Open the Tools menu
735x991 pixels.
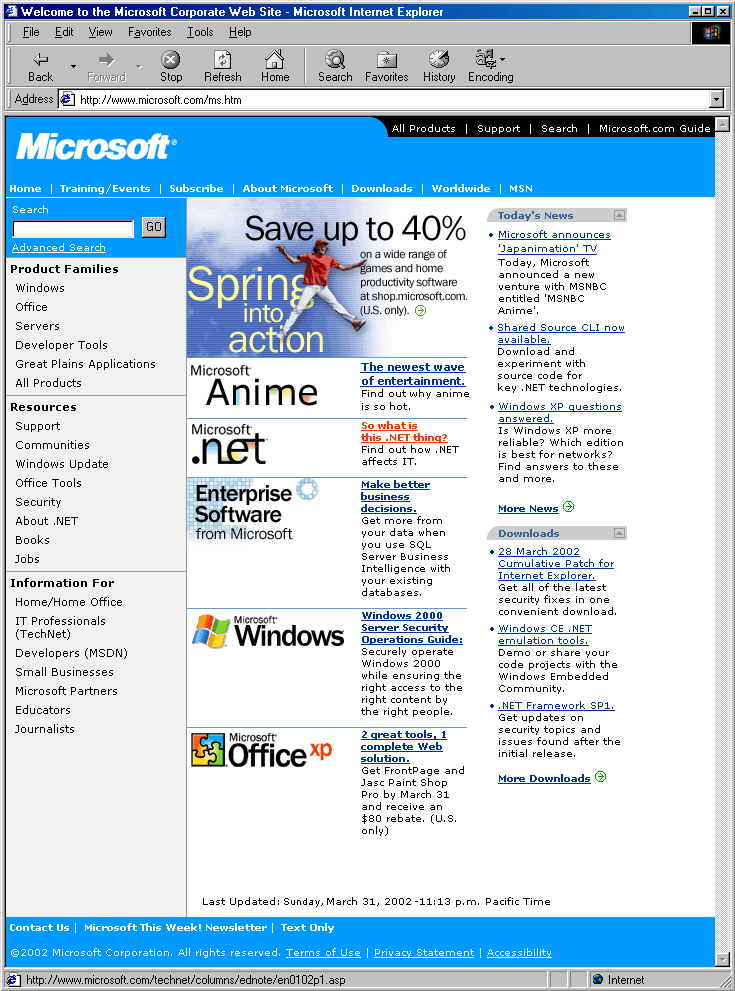tap(200, 32)
